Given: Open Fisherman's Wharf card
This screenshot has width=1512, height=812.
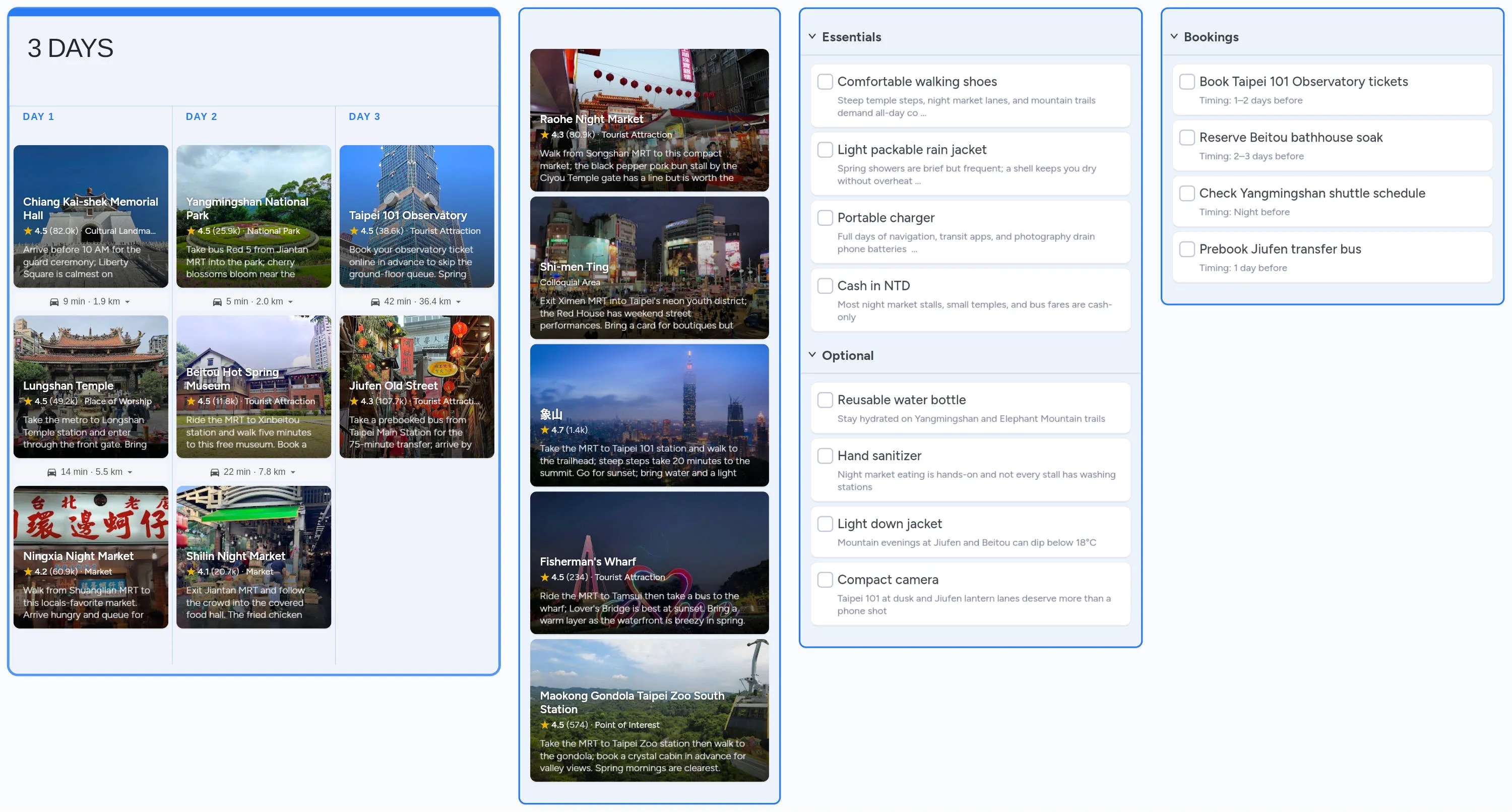Looking at the screenshot, I should tap(649, 563).
